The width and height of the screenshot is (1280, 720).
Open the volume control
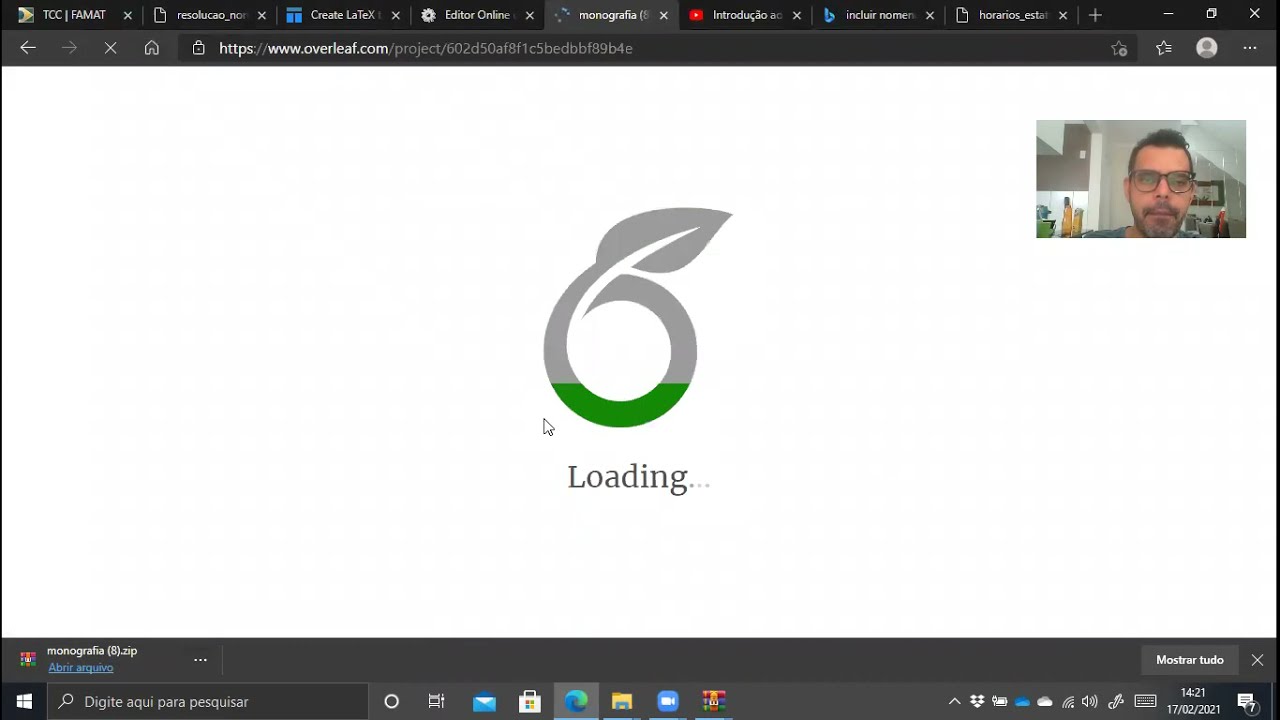pyautogui.click(x=1090, y=701)
